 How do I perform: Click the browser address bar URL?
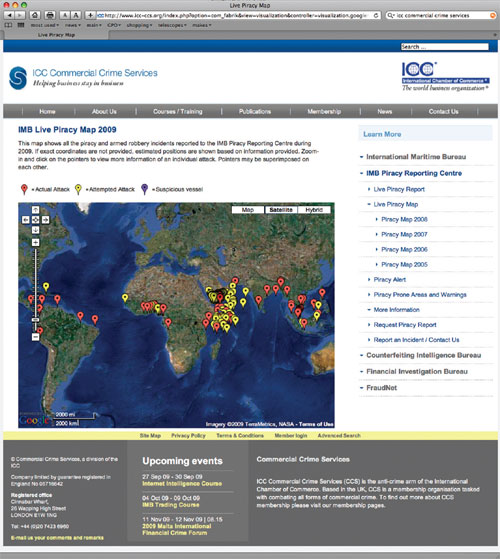234,16
